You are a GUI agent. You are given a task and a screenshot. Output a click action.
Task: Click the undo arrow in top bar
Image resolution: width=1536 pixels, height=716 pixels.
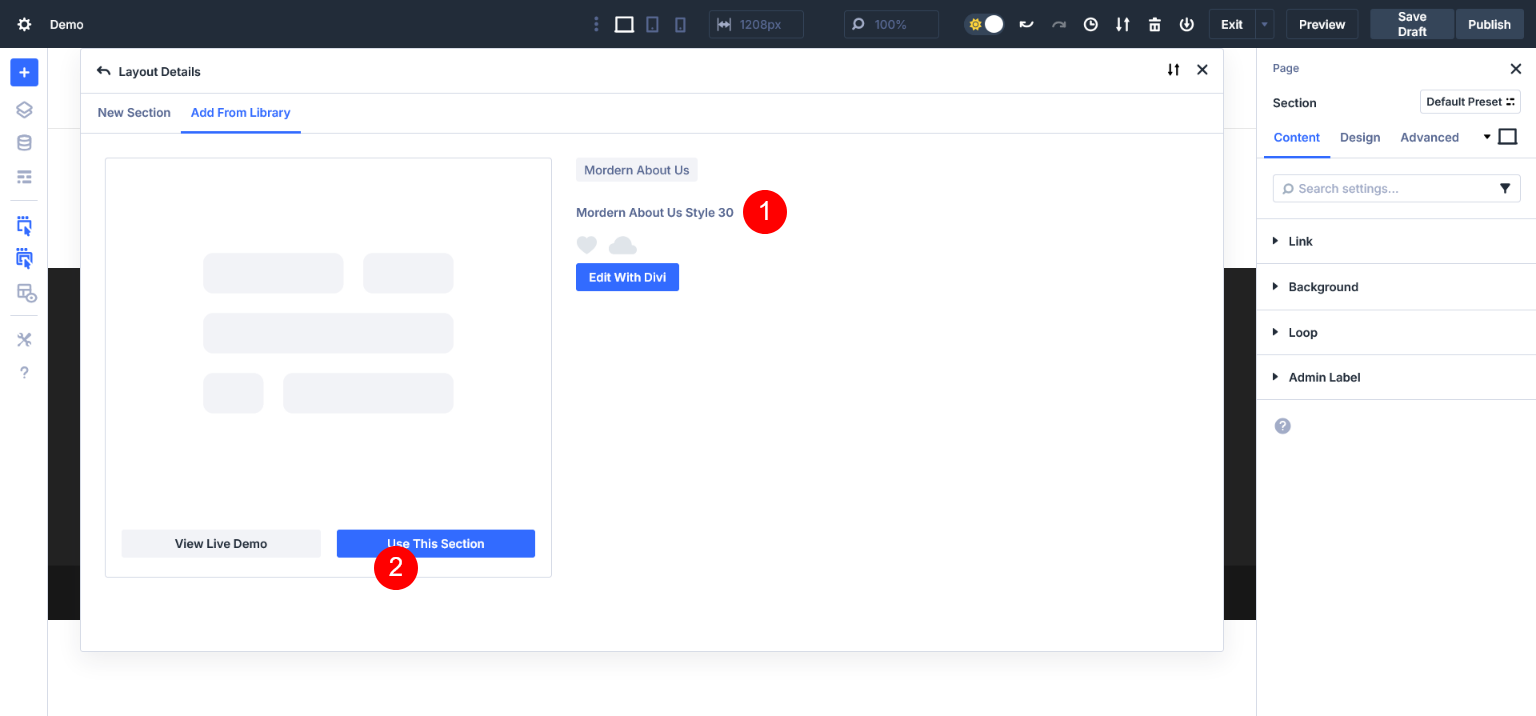pos(1026,24)
